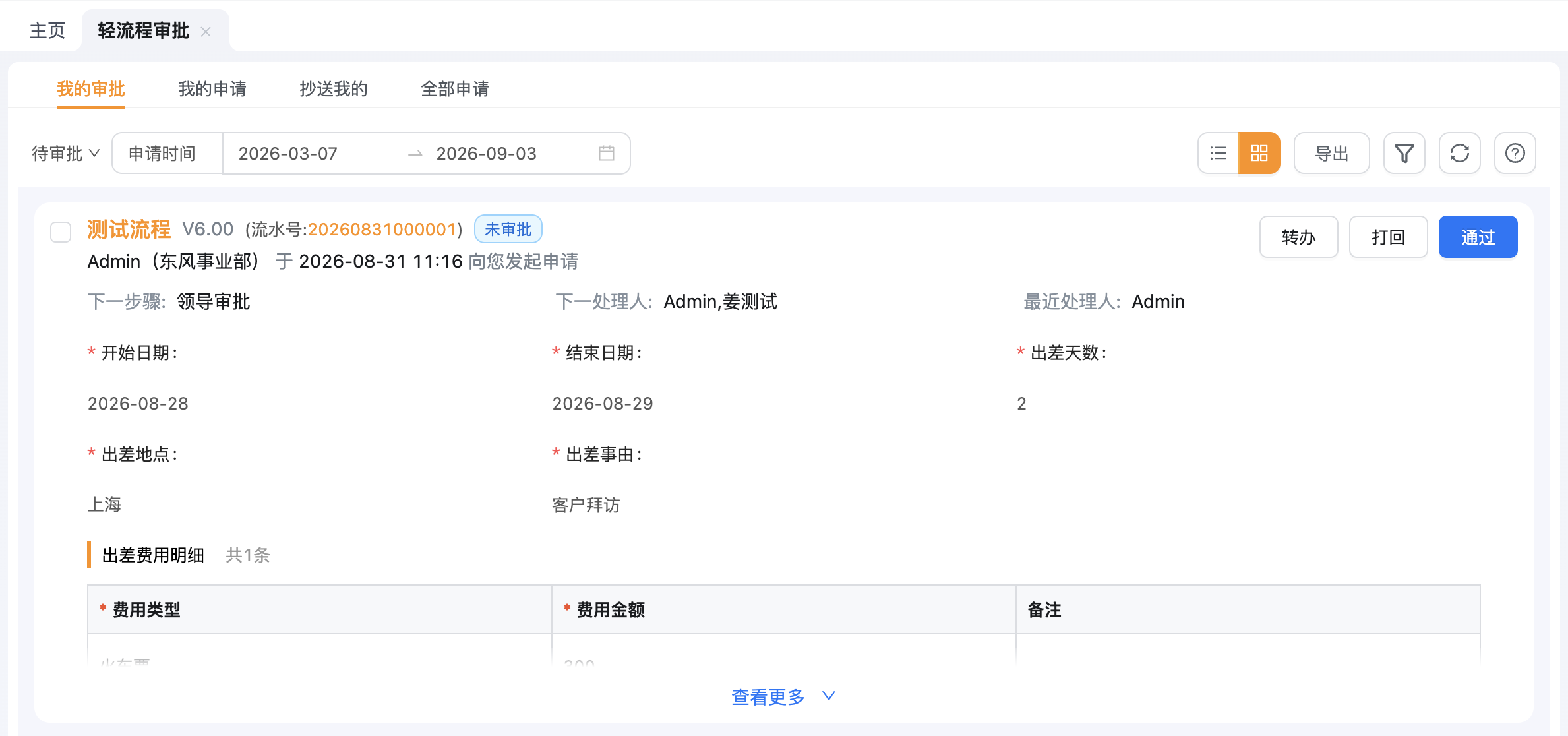Screen dimensions: 1568x736
Task: Open the help question mark icon
Action: tap(1515, 154)
